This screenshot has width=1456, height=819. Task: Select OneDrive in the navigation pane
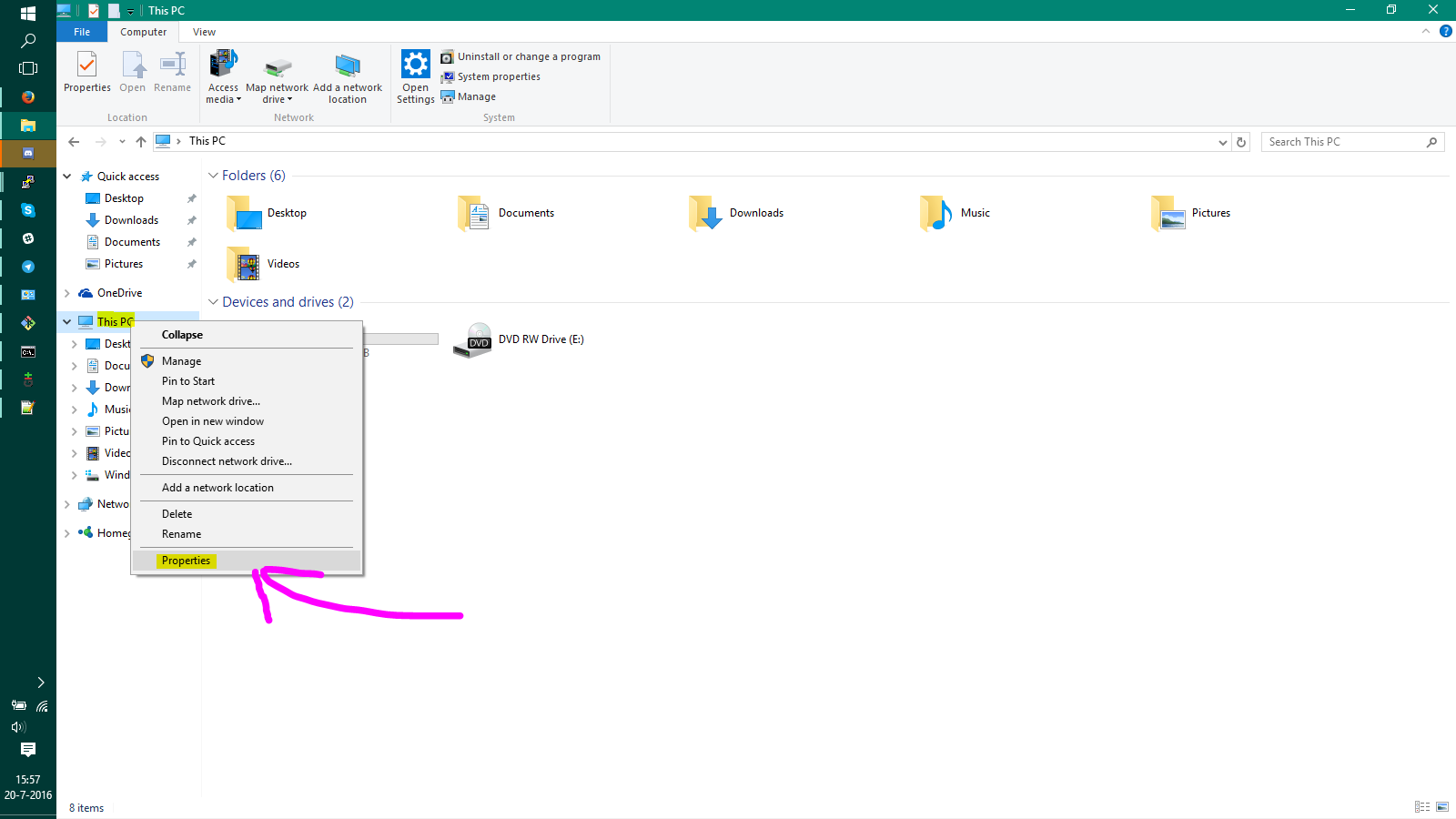coord(119,293)
